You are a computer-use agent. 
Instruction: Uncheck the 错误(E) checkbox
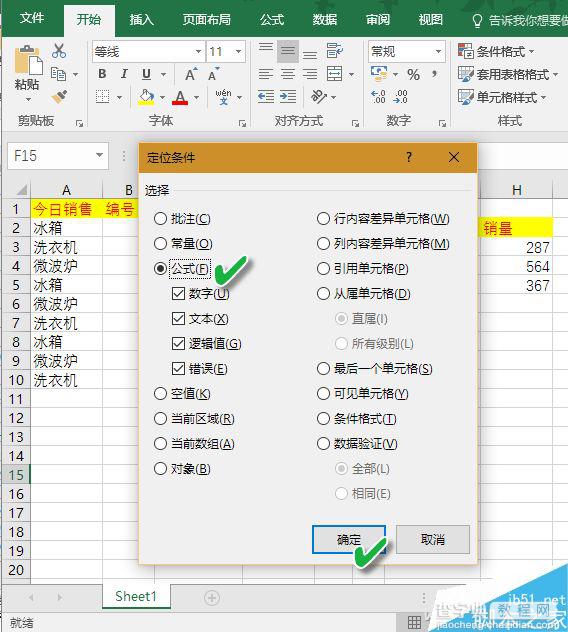click(x=200, y=368)
